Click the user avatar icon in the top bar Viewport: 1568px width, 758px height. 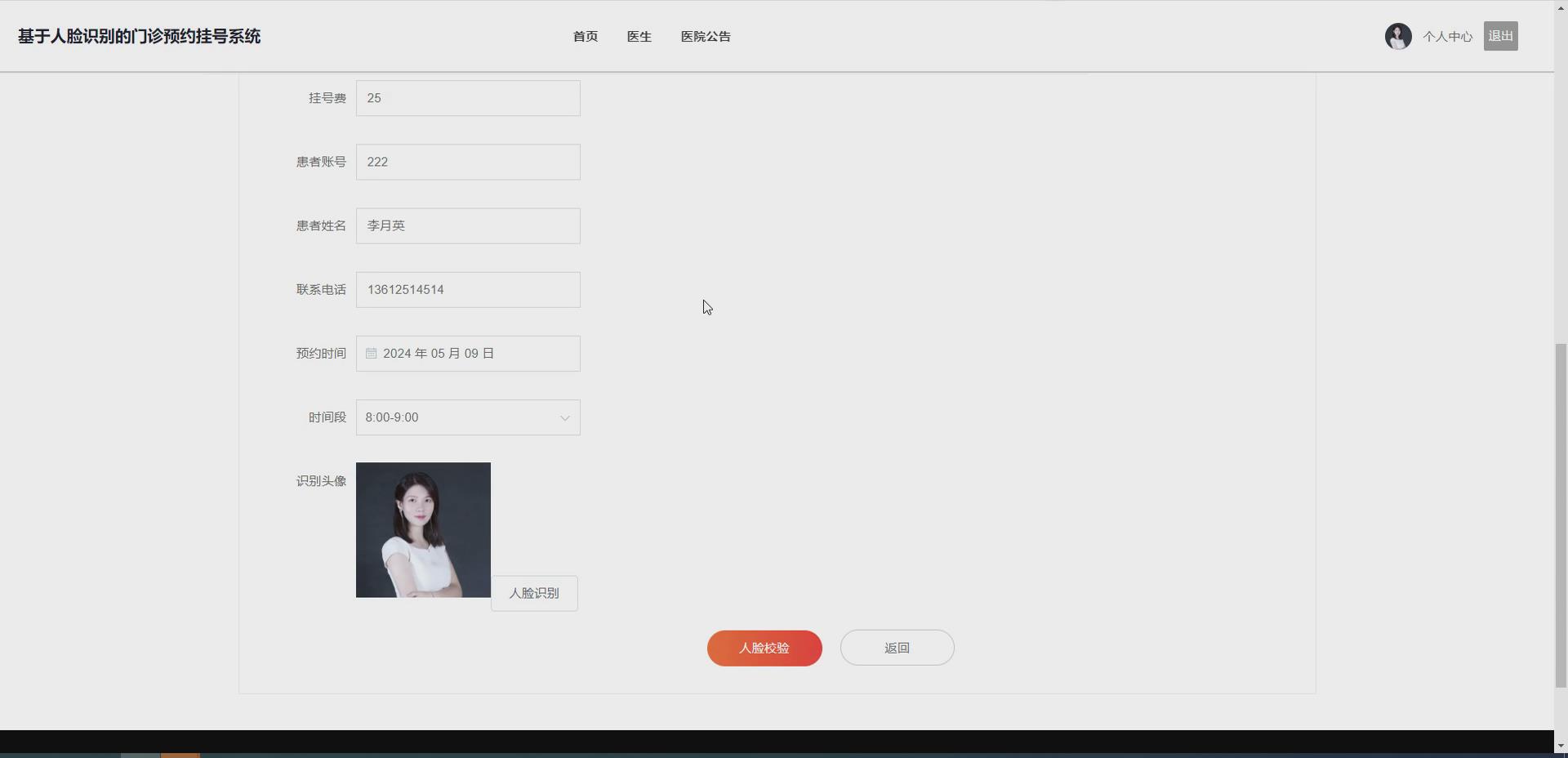click(x=1397, y=36)
